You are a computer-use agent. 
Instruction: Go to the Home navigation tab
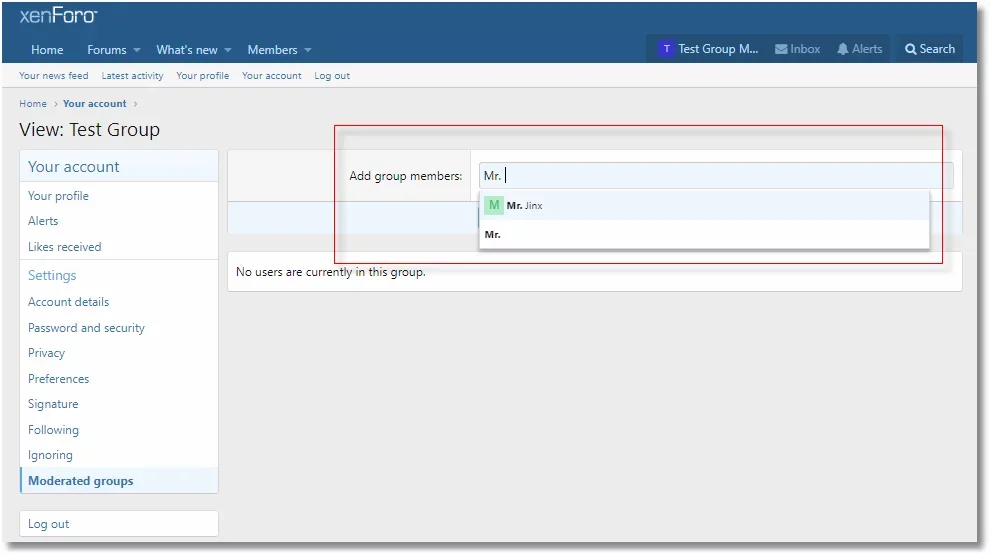pyautogui.click(x=47, y=50)
